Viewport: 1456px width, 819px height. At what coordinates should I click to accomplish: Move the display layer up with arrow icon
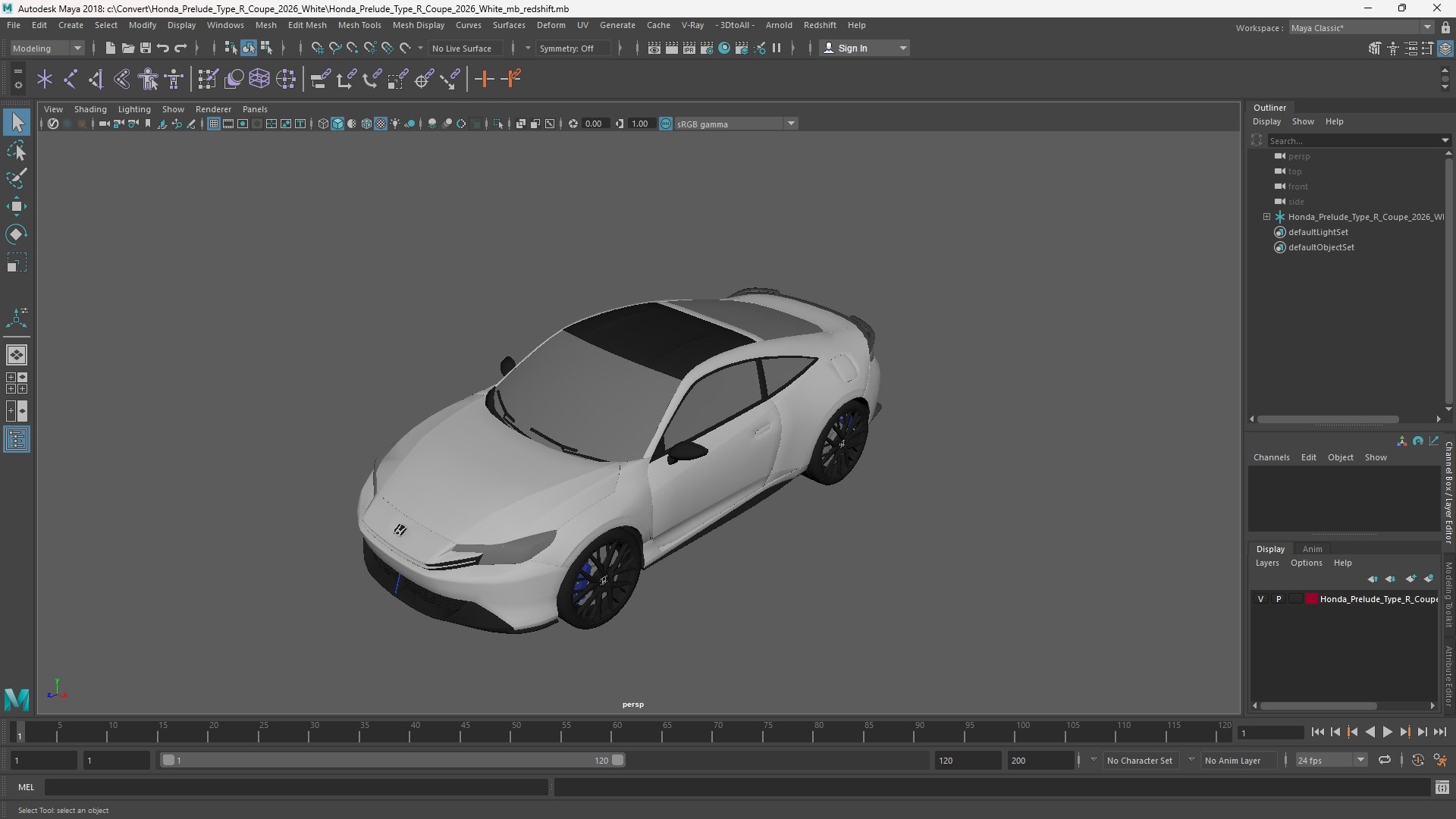1373,579
